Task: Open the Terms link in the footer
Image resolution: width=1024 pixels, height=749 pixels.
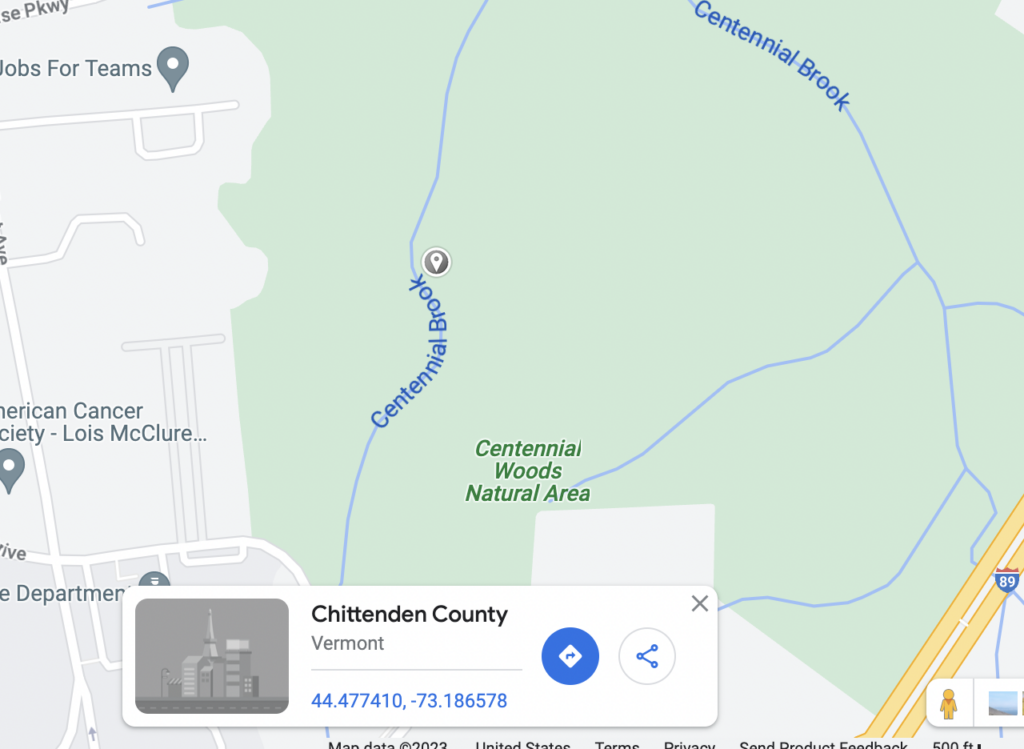Action: pos(616,744)
